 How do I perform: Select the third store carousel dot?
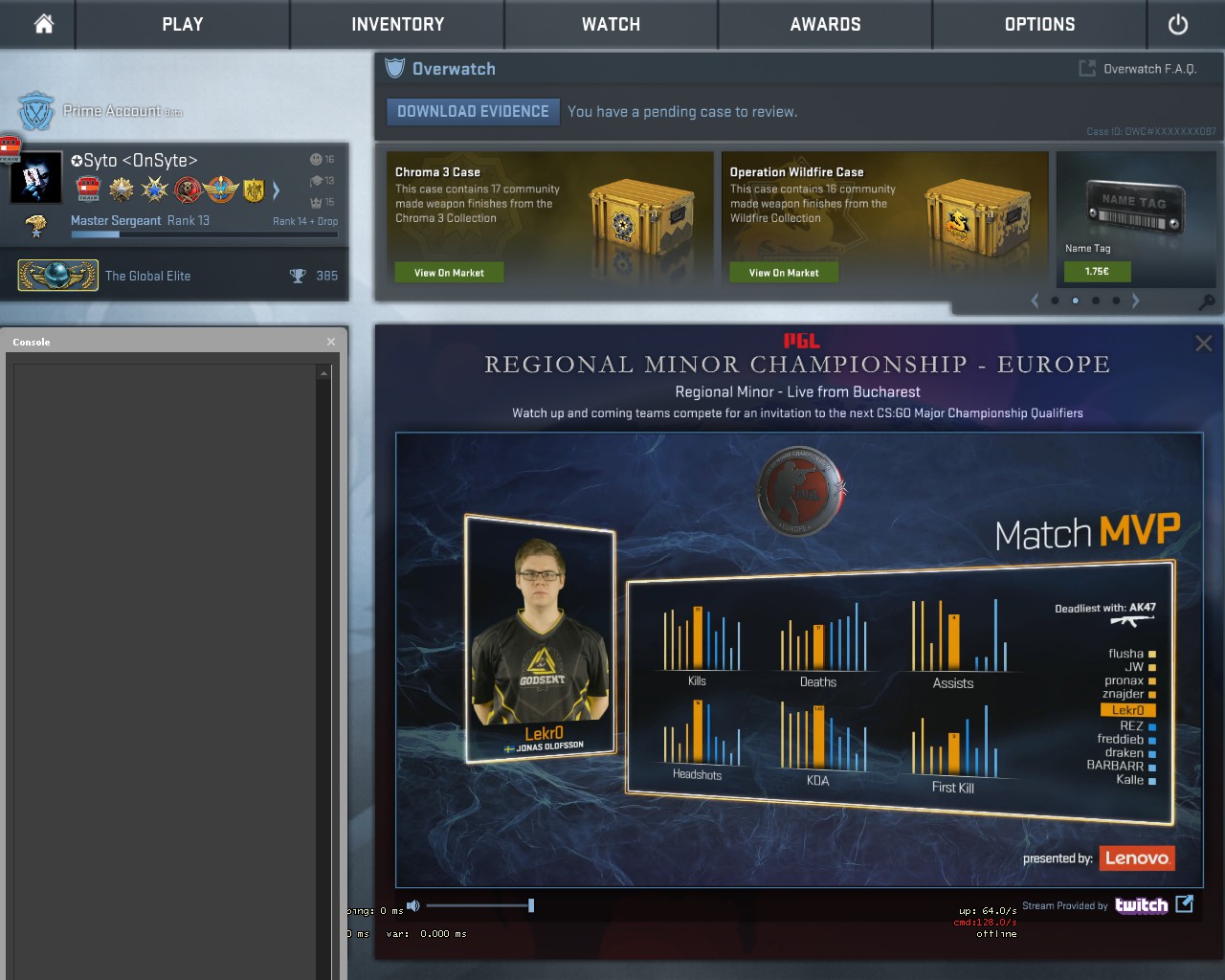pyautogui.click(x=1096, y=301)
